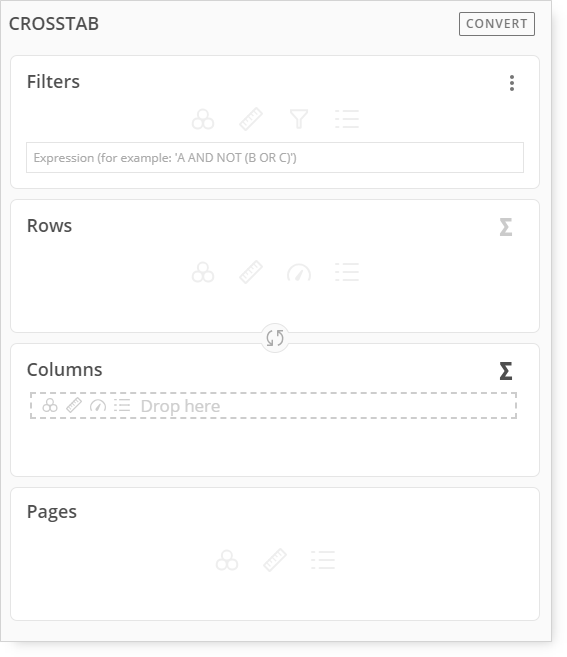Swap rows and columns using the circular arrows

point(275,338)
